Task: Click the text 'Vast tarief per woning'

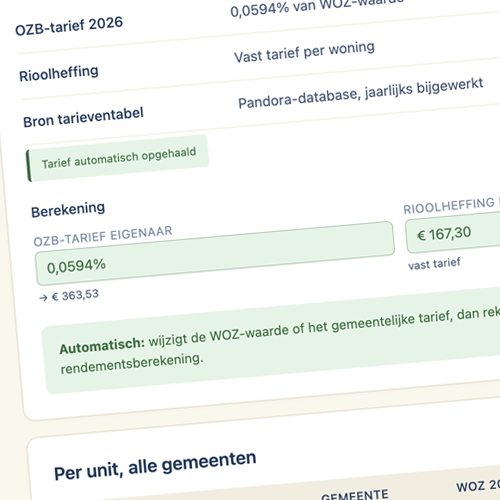Action: pyautogui.click(x=304, y=52)
